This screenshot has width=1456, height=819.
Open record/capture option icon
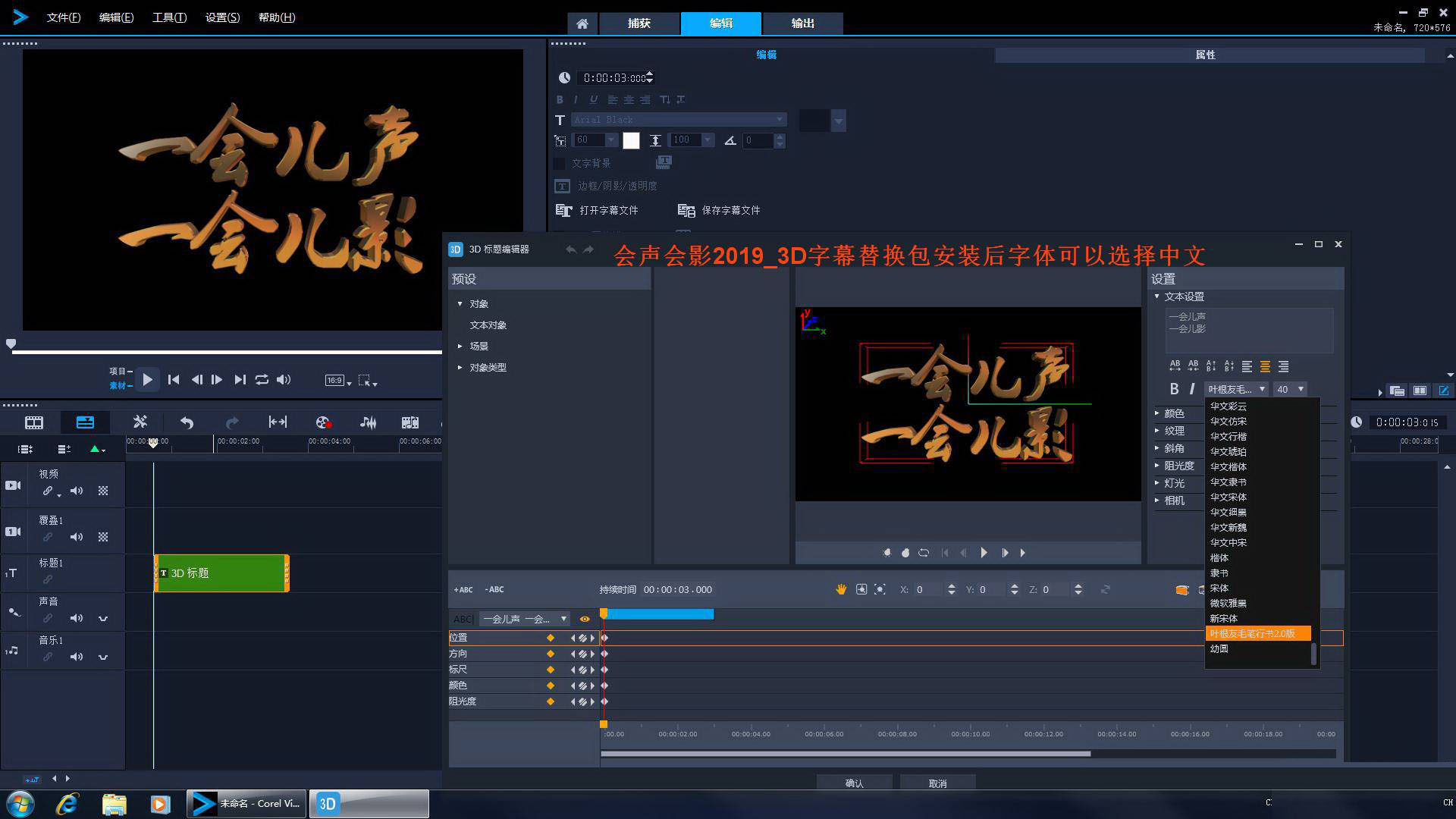(323, 422)
